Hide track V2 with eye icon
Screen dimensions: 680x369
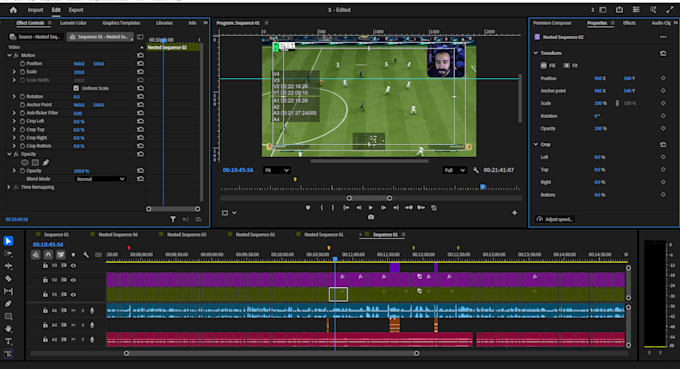[x=73, y=280]
